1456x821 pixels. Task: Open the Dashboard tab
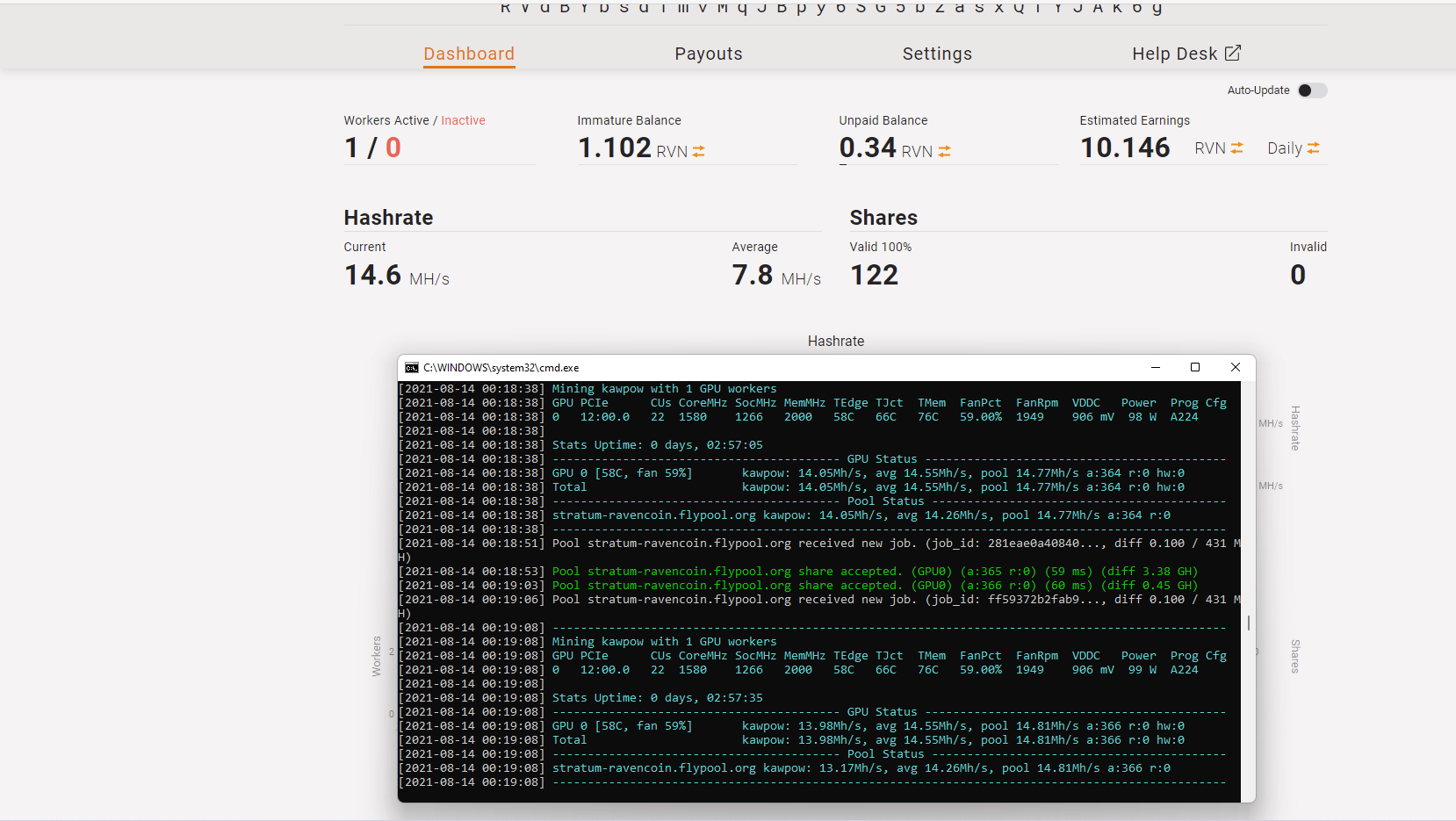pyautogui.click(x=469, y=54)
